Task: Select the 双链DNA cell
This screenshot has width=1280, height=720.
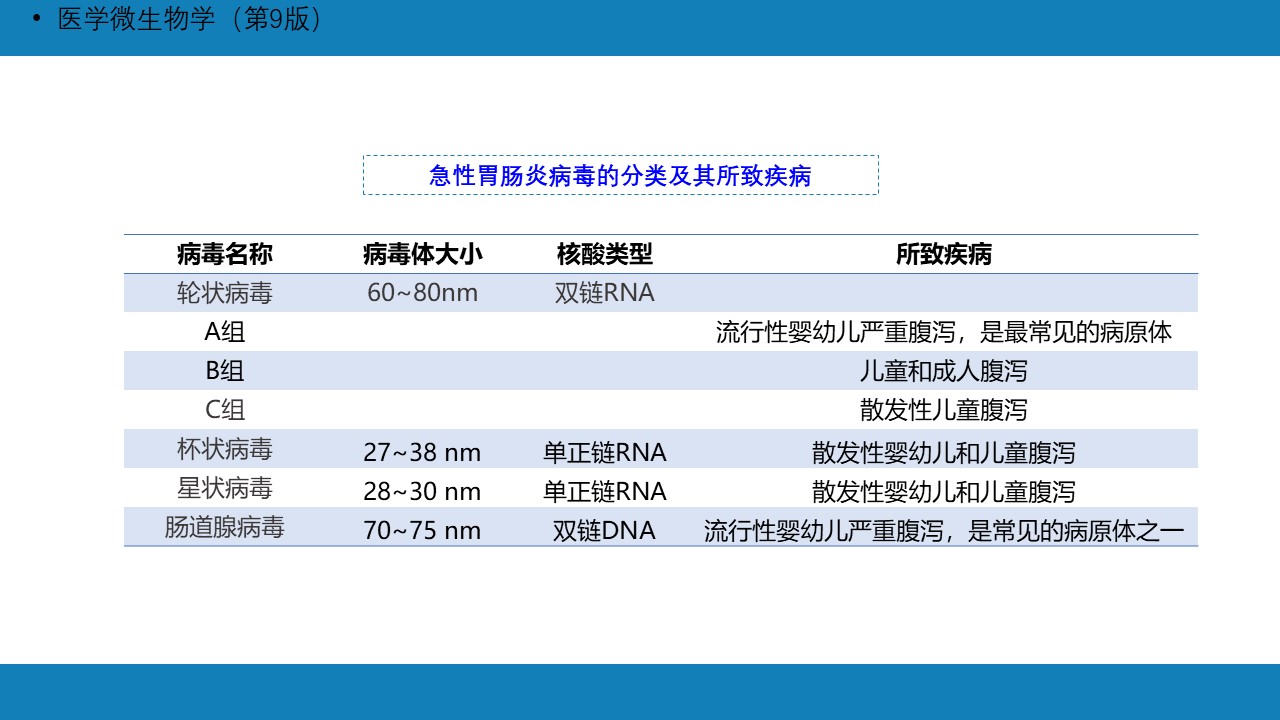Action: (x=605, y=530)
